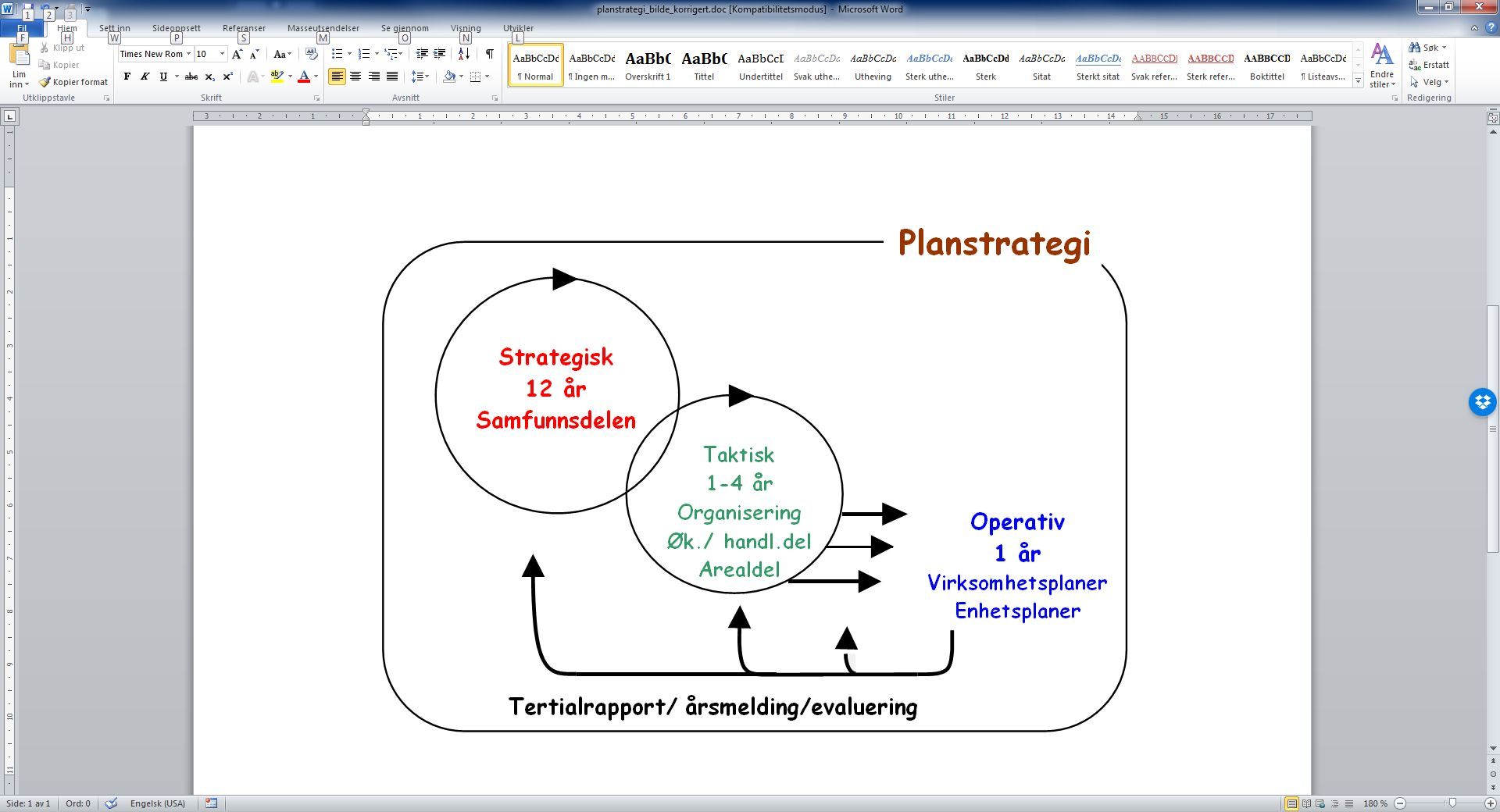Click Engelsk (USA) language in status bar

coord(158,803)
